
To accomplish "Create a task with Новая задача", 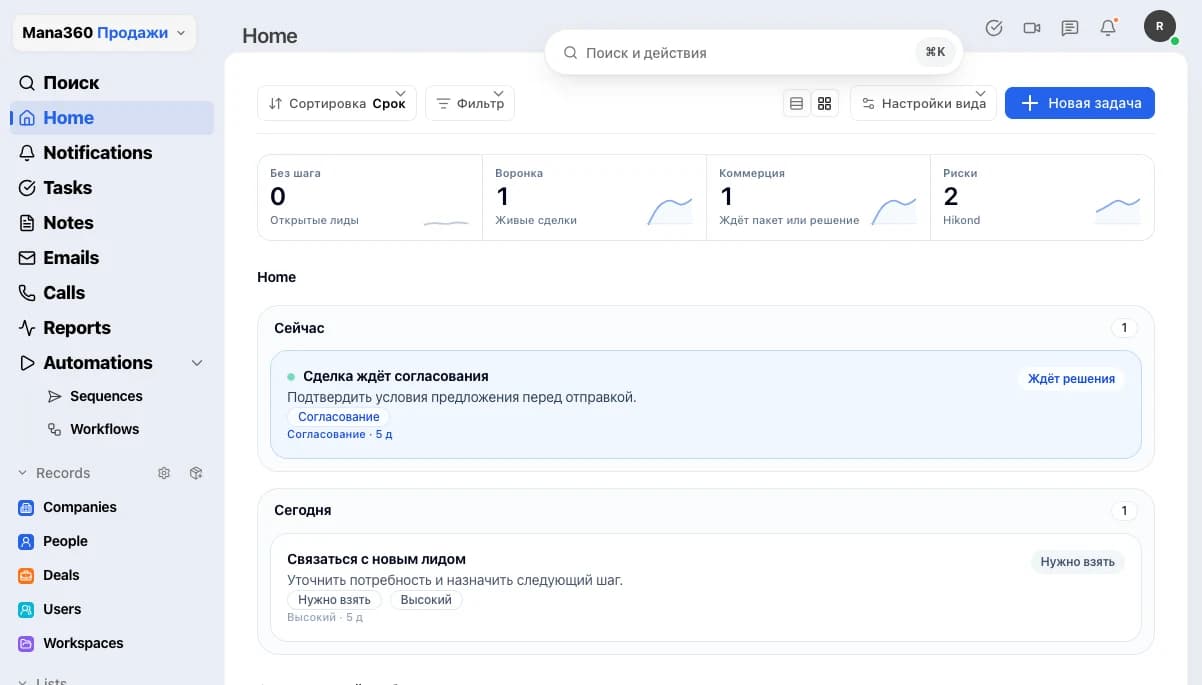I will tap(1080, 103).
